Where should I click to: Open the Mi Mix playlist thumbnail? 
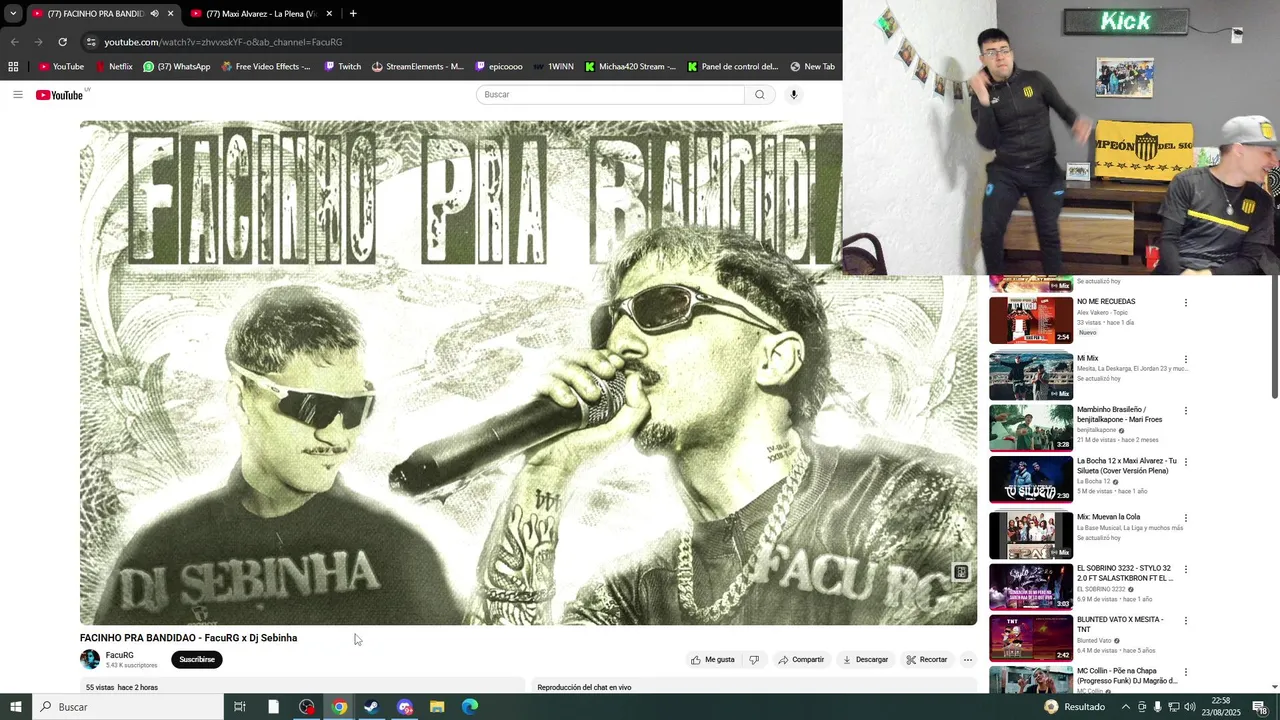point(1031,376)
